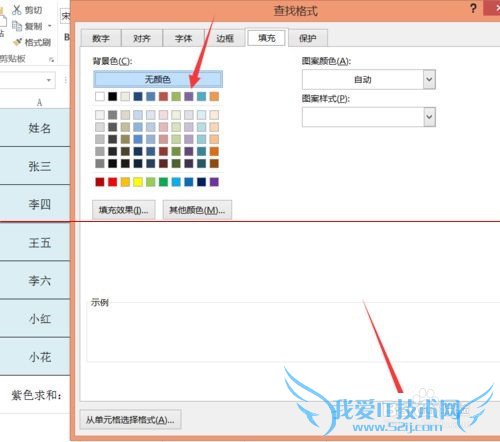The width and height of the screenshot is (500, 442).
Task: Choose standard purple swatch in bottom row
Action: click(214, 182)
